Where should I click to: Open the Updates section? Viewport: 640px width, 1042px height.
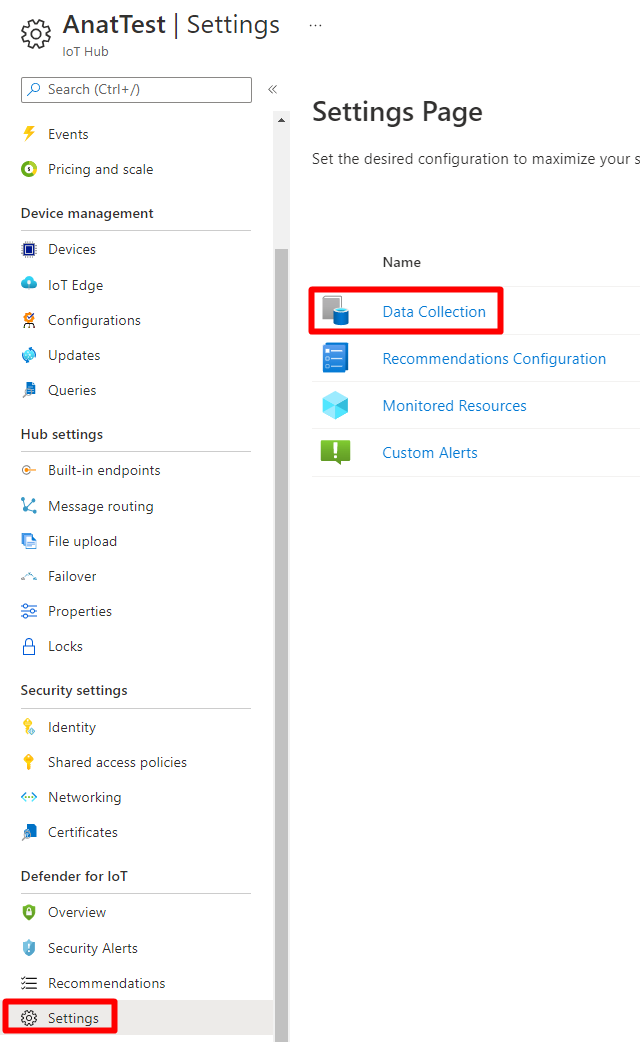pyautogui.click(x=31, y=354)
